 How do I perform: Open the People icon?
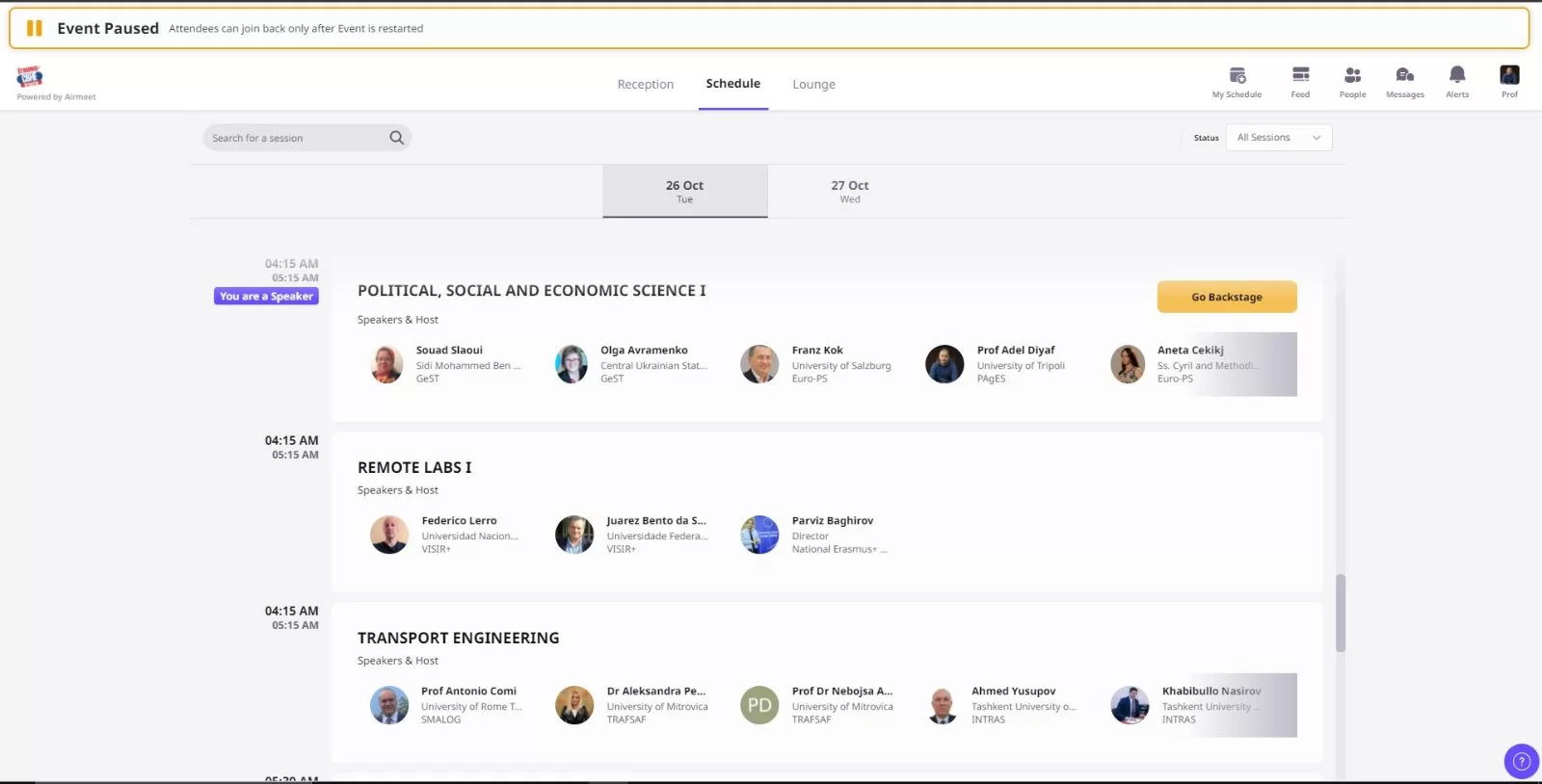click(1352, 76)
